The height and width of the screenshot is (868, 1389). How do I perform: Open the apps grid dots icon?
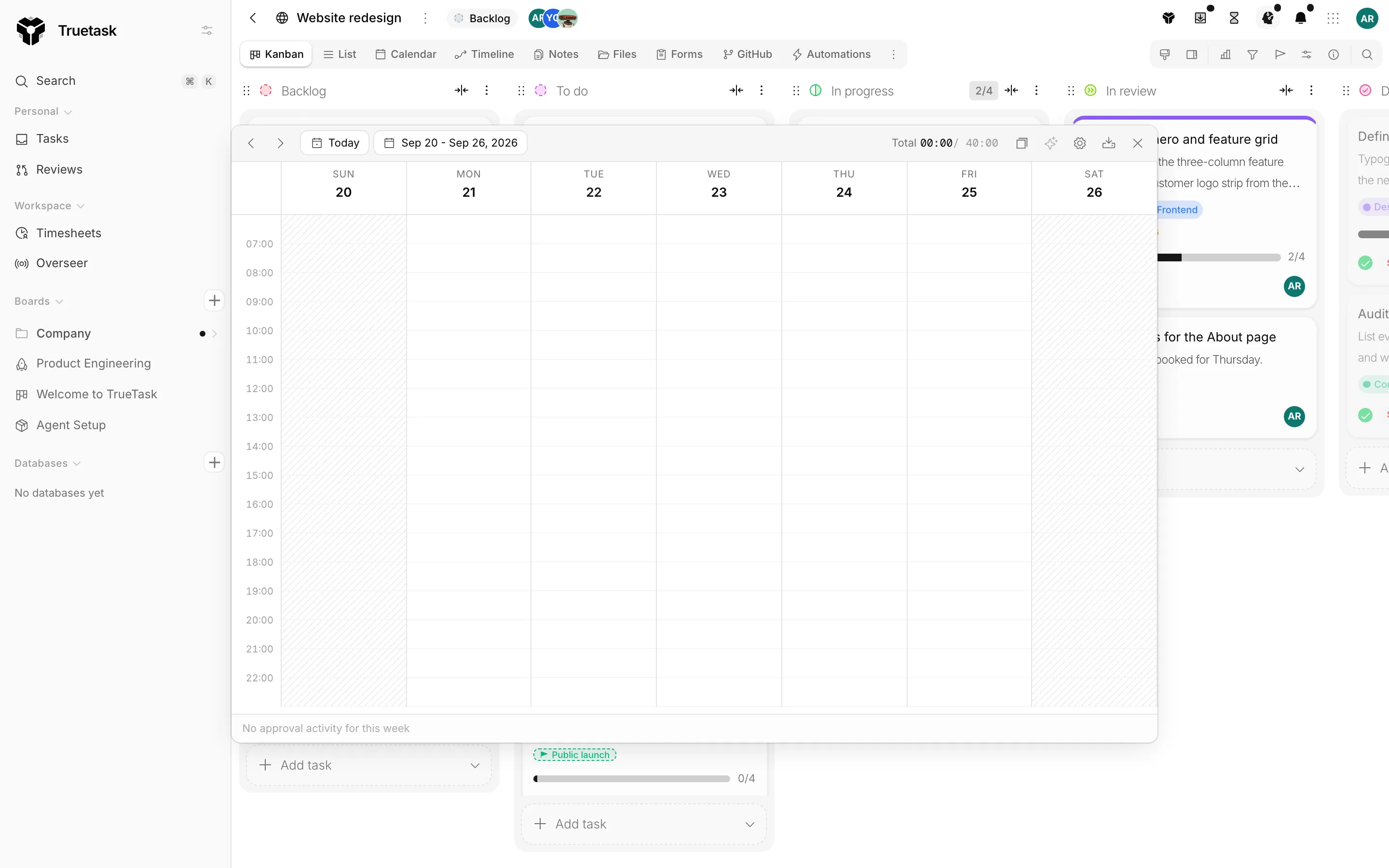1334,18
